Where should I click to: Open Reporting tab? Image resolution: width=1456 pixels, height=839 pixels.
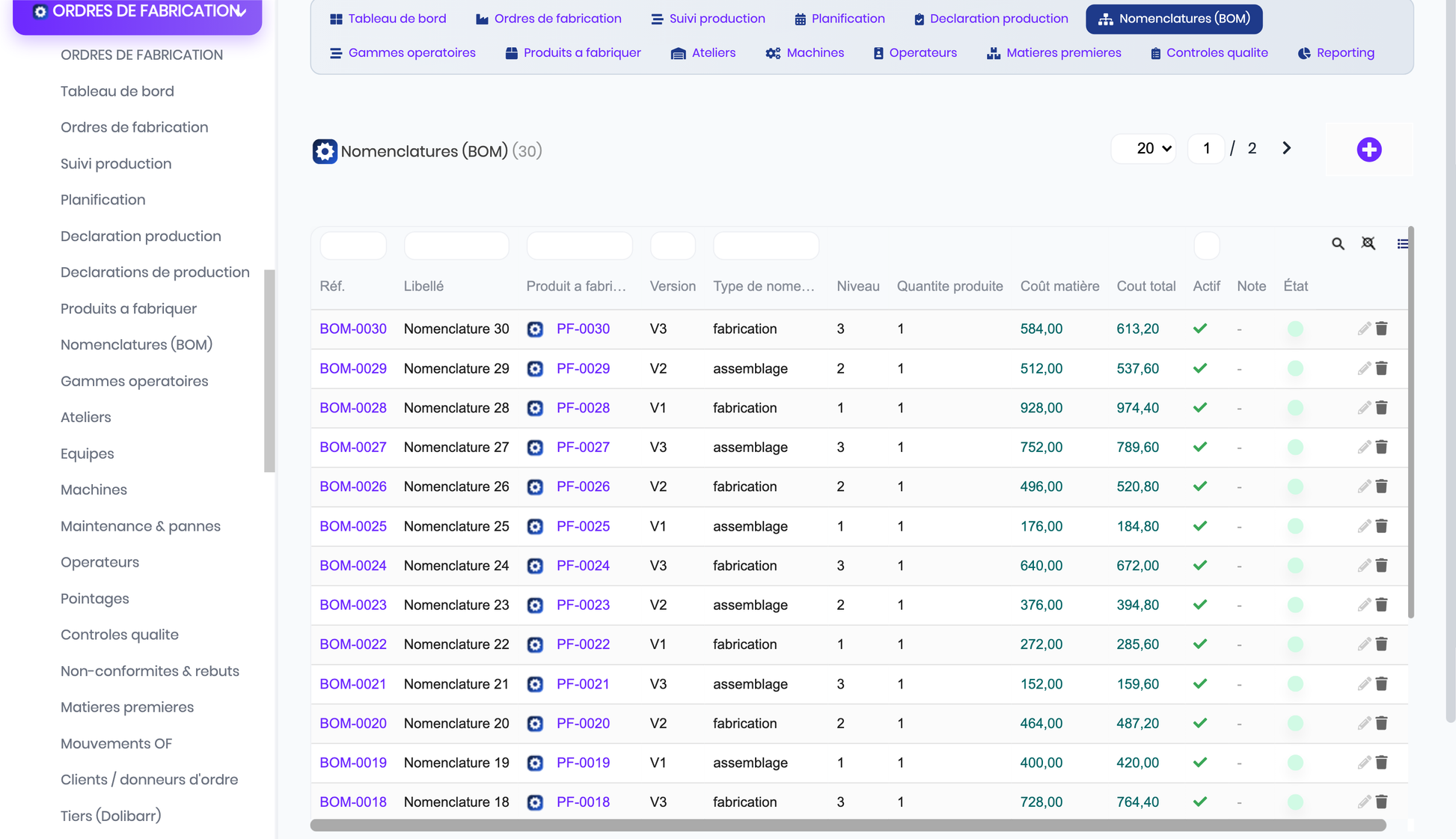[x=1336, y=53]
